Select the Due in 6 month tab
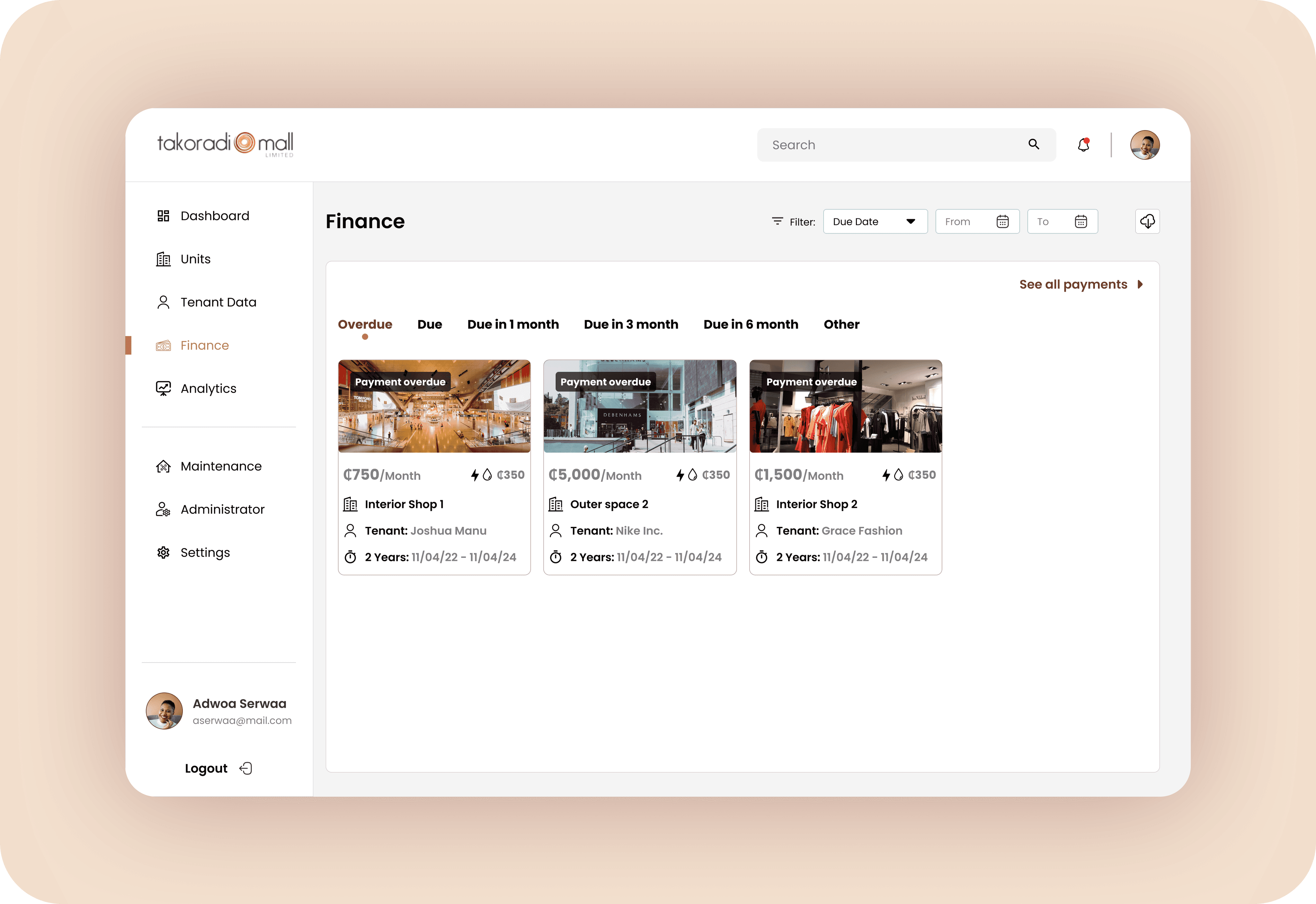This screenshot has height=904, width=1316. pos(751,324)
